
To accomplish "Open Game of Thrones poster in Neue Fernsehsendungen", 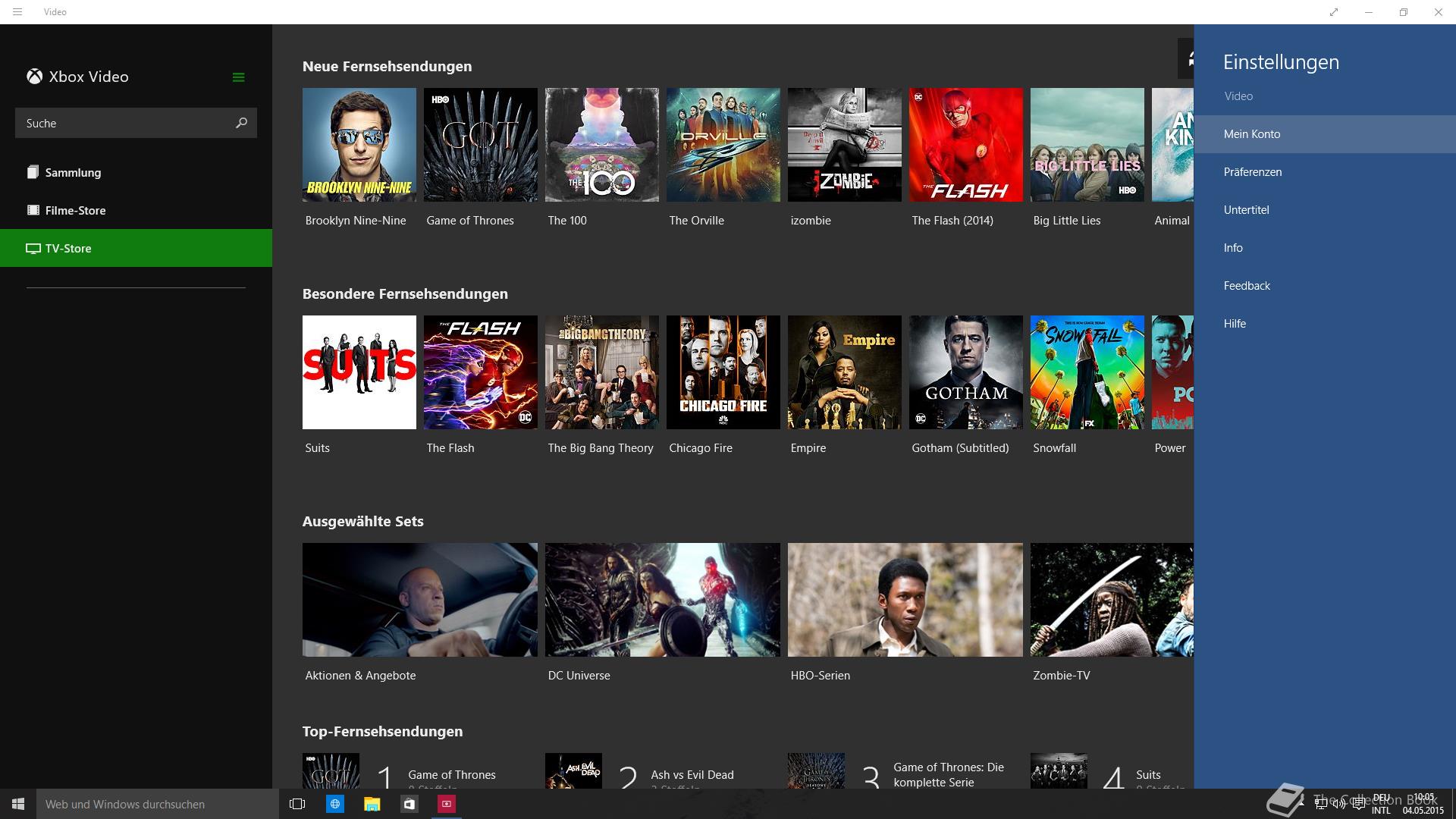I will pyautogui.click(x=481, y=145).
